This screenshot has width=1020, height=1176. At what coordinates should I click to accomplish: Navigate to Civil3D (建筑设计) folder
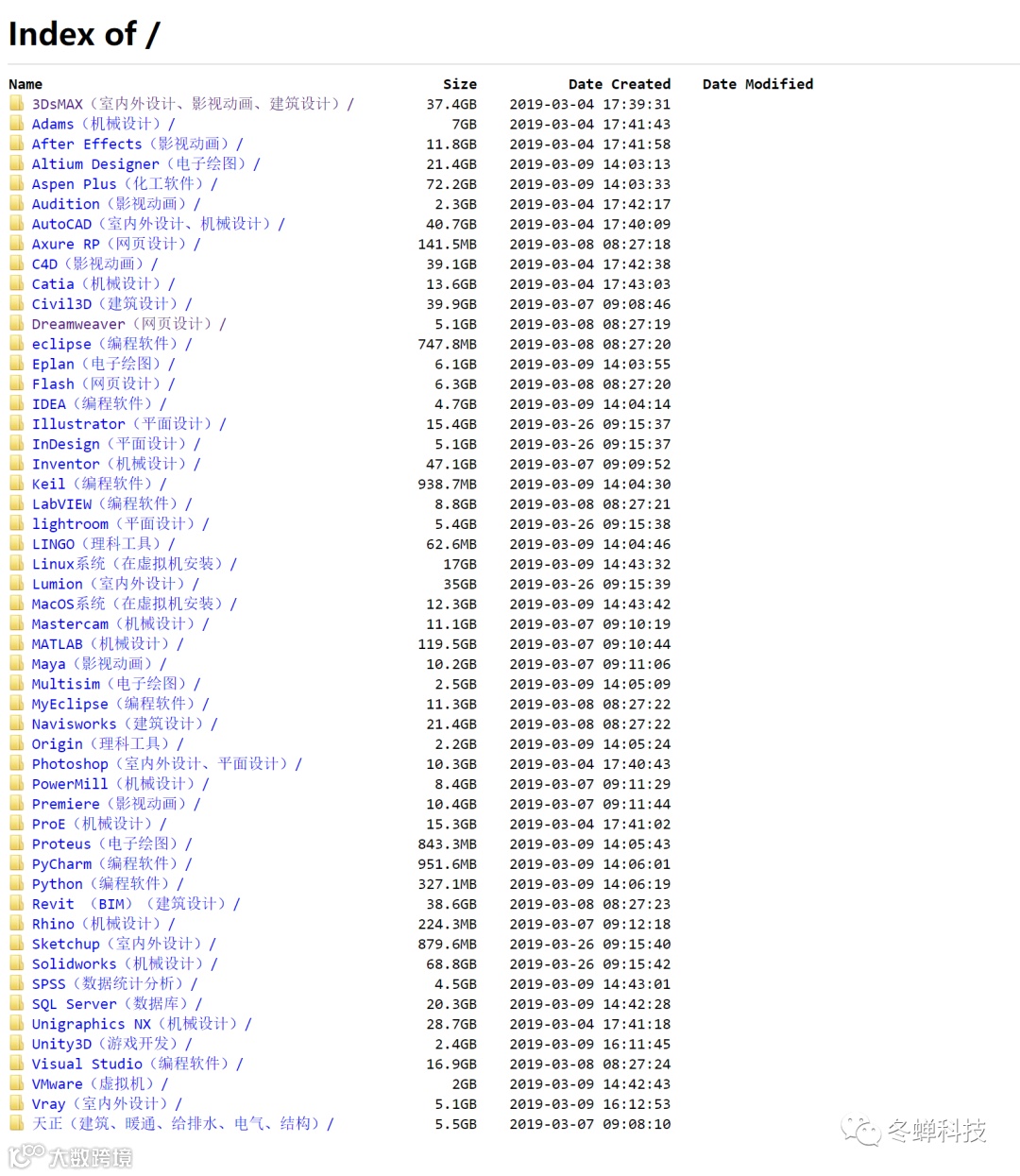[x=111, y=304]
